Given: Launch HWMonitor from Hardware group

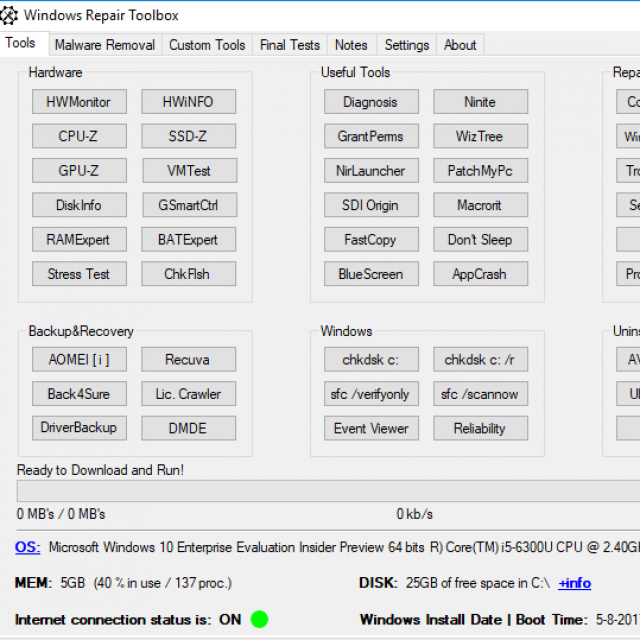Looking at the screenshot, I should click(79, 102).
